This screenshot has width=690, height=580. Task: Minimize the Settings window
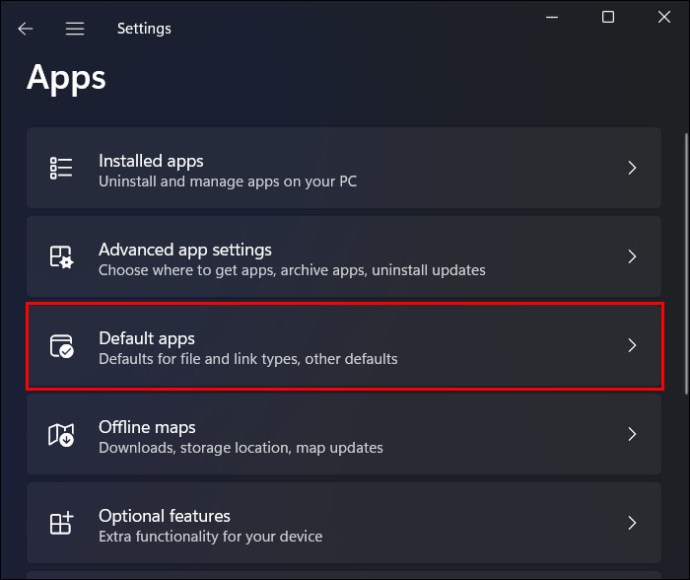[552, 17]
